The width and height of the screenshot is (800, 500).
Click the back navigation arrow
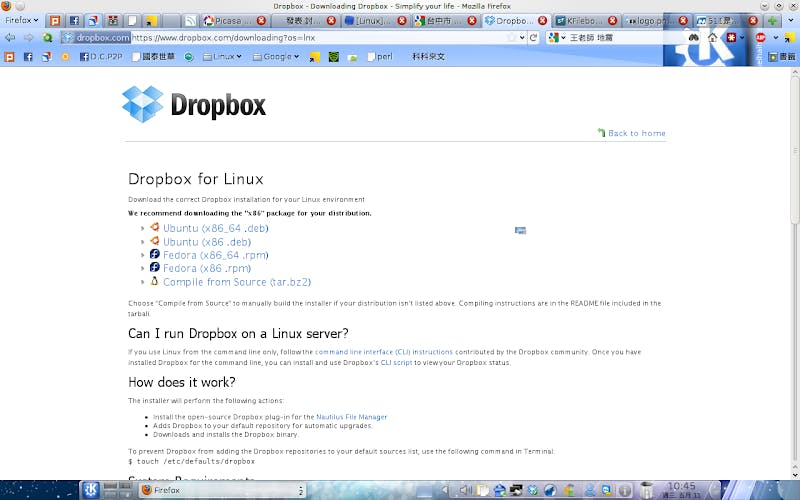coord(10,38)
